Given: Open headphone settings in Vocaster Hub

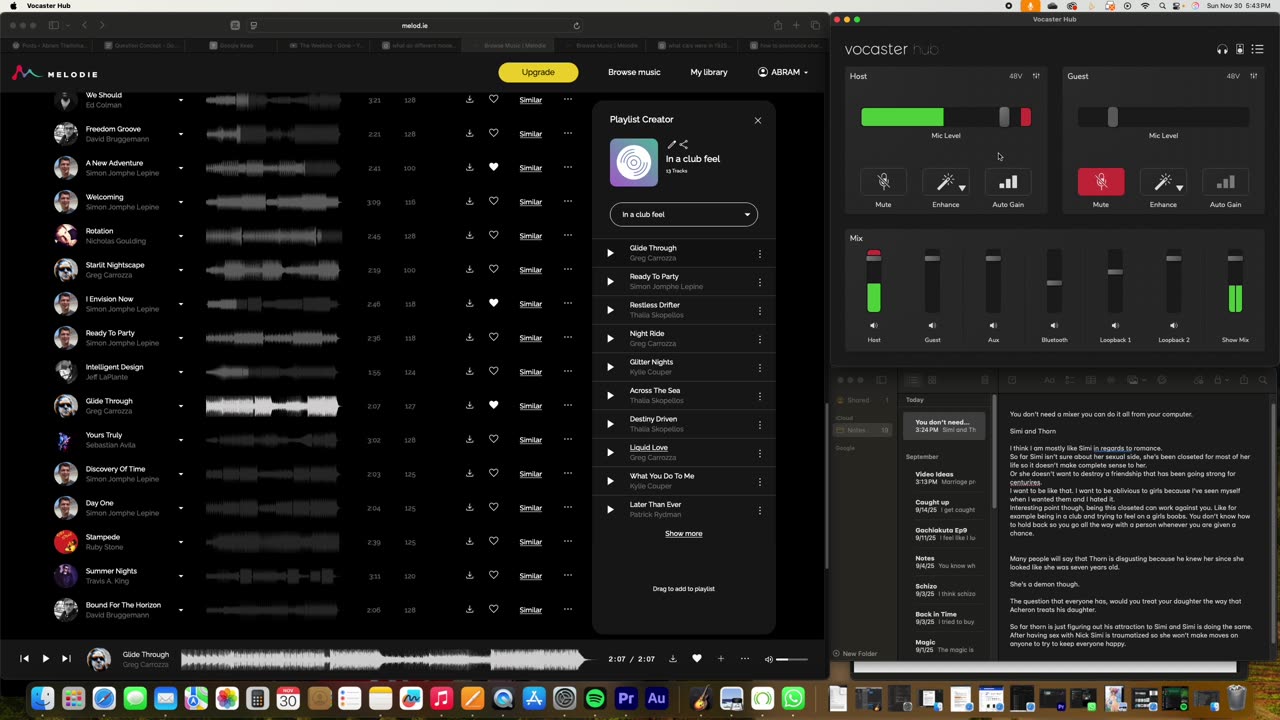Looking at the screenshot, I should coord(1222,49).
